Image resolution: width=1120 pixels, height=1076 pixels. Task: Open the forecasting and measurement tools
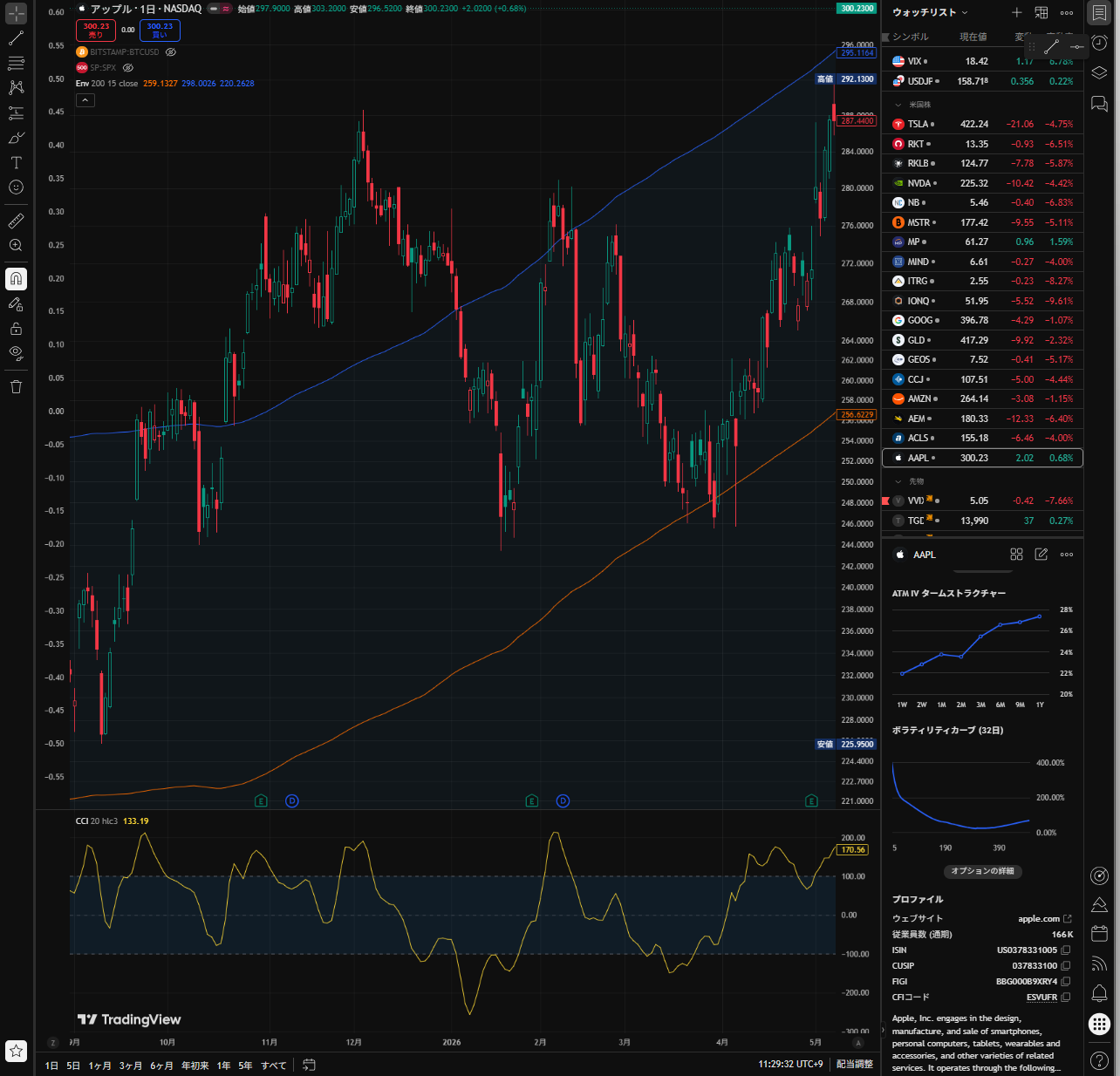pos(16,113)
